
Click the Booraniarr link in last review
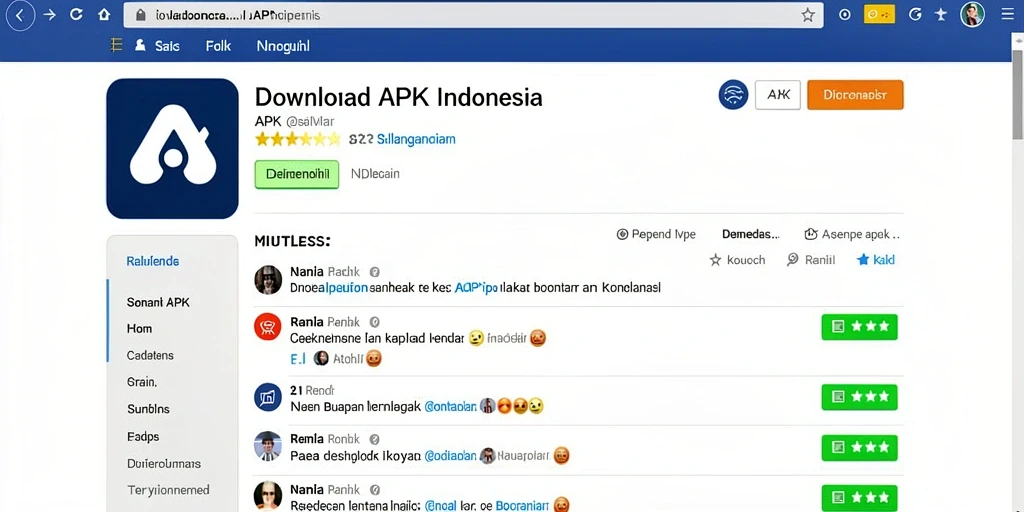point(520,505)
